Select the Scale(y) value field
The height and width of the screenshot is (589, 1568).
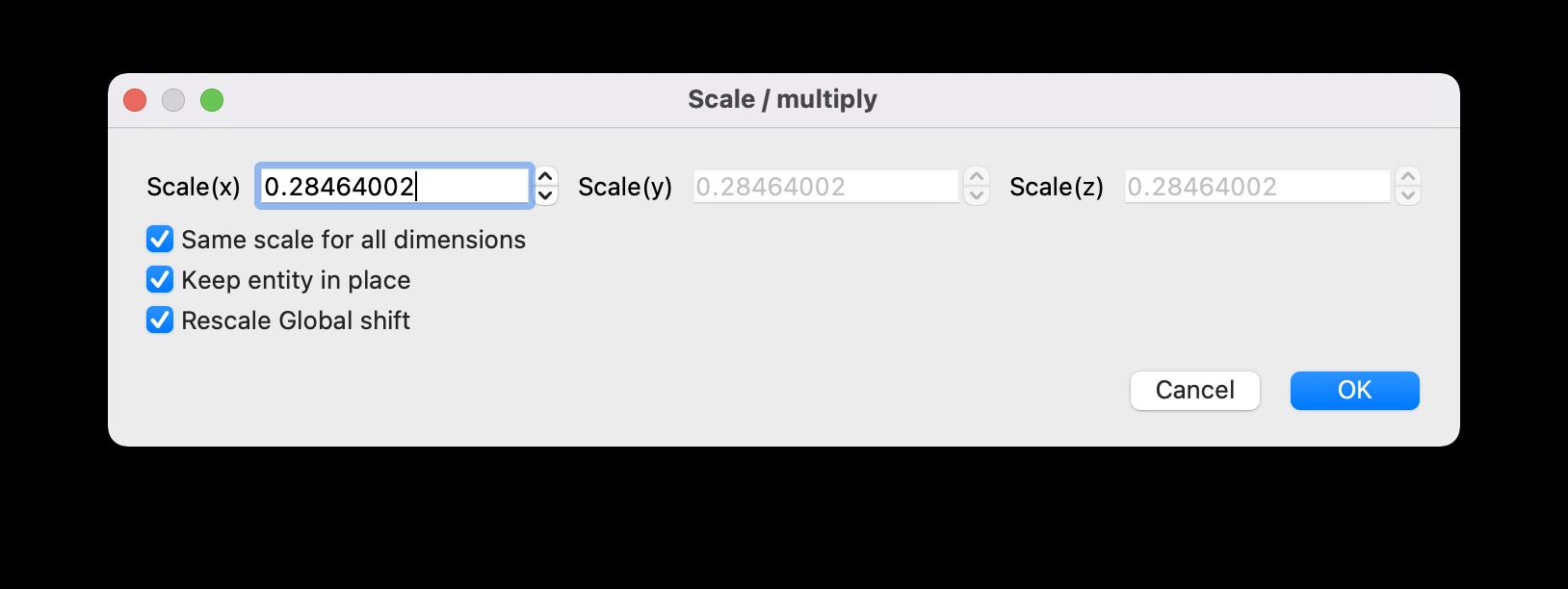[825, 185]
